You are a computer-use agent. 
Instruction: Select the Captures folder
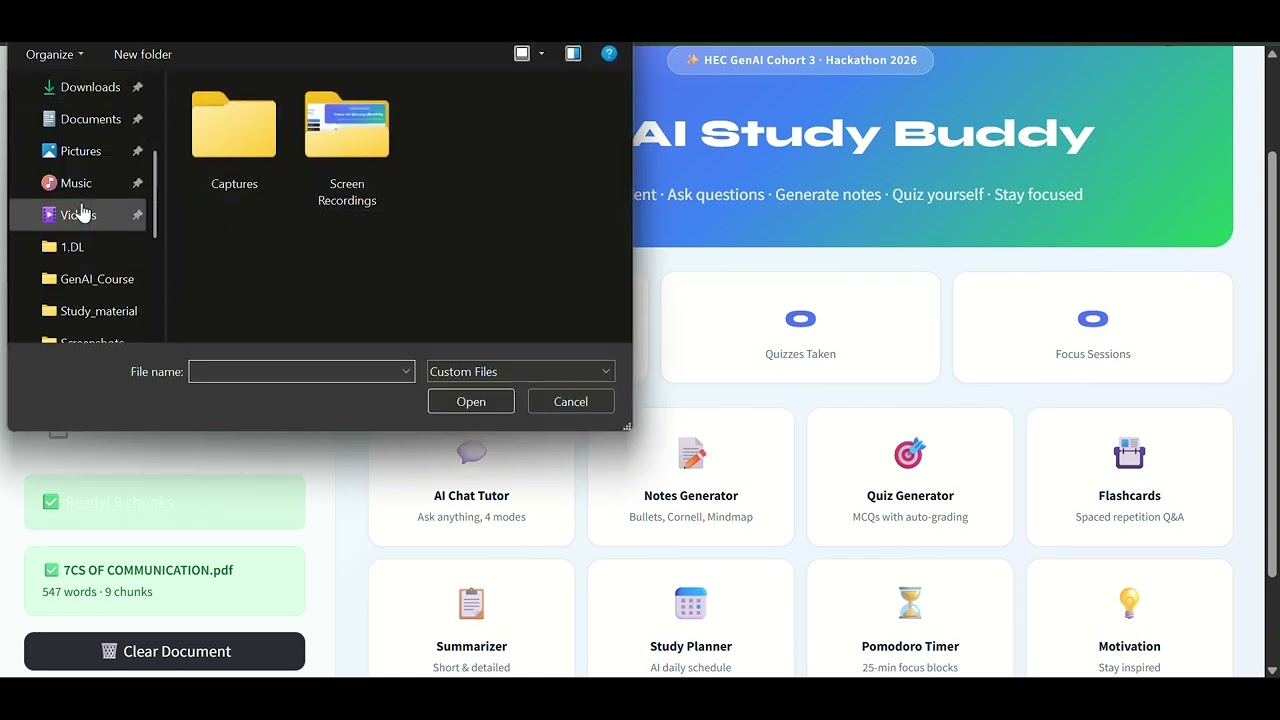[x=234, y=139]
